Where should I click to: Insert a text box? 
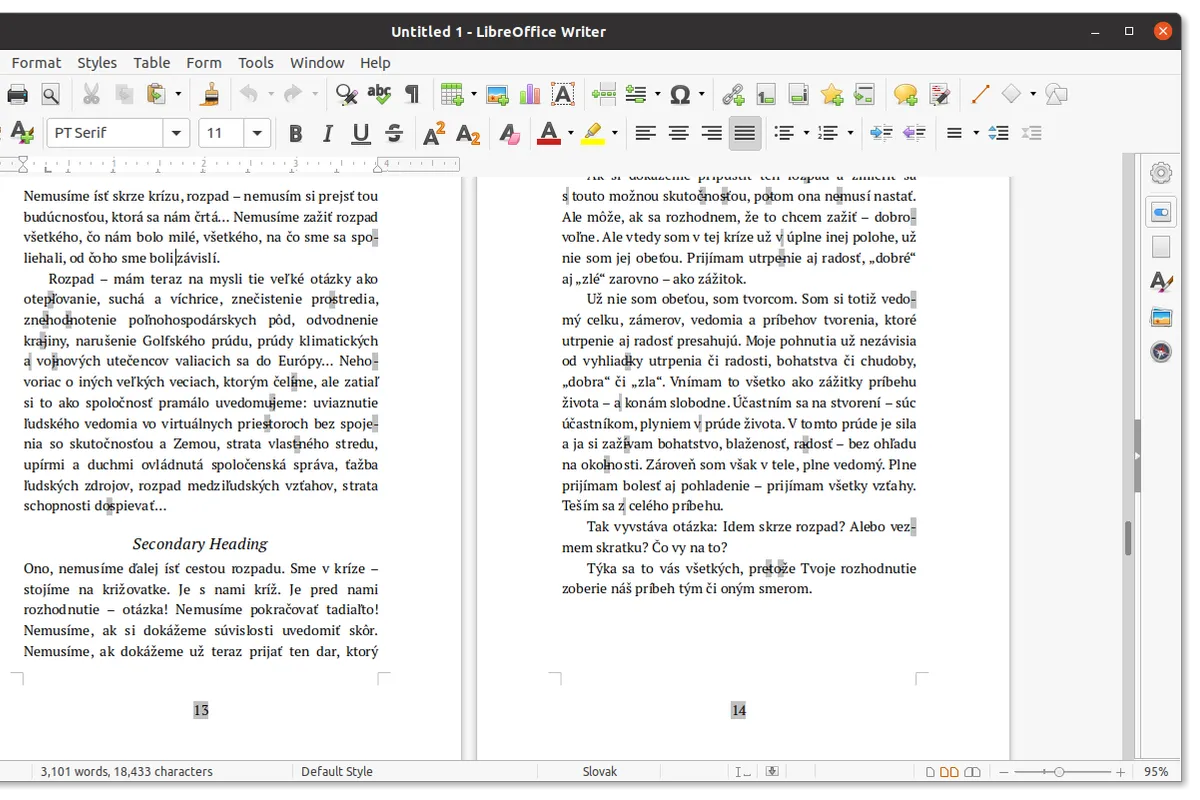[x=563, y=95]
